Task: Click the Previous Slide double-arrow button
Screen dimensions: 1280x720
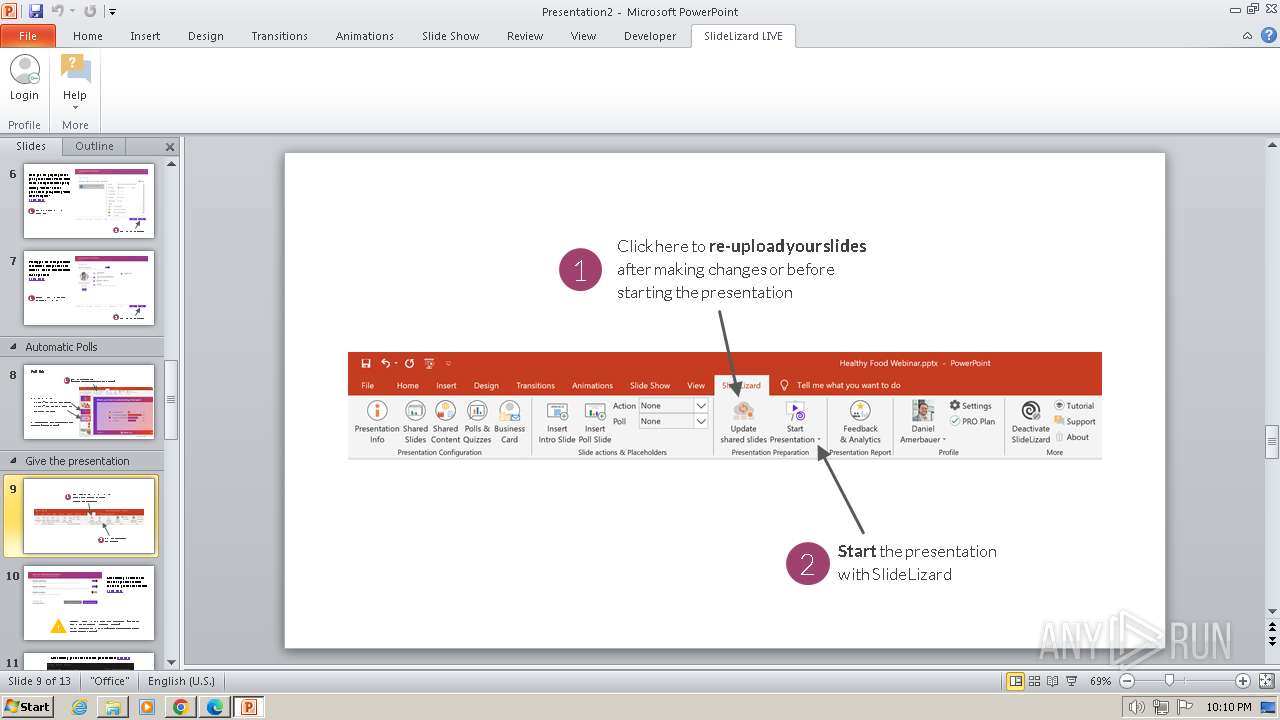Action: (x=1272, y=627)
